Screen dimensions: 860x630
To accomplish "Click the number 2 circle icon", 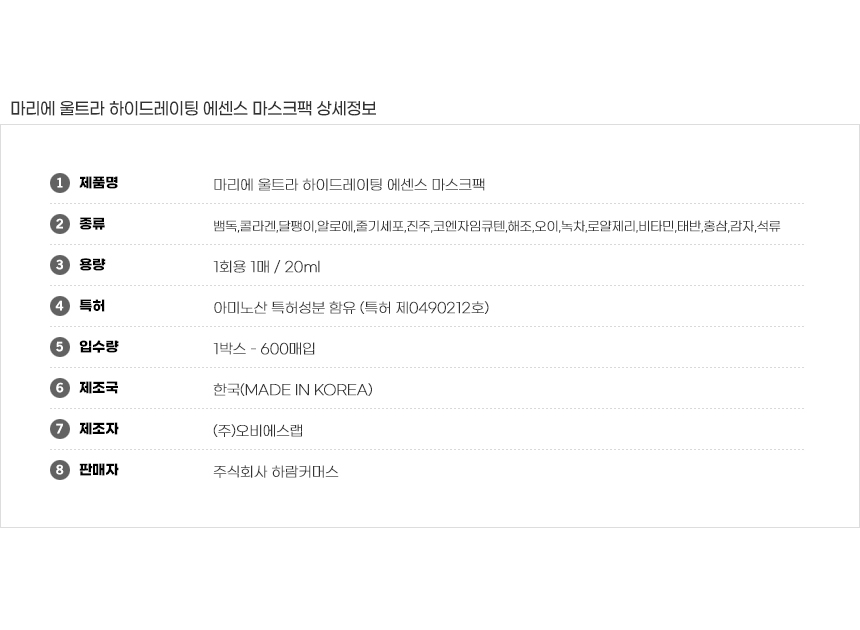I will pyautogui.click(x=60, y=224).
